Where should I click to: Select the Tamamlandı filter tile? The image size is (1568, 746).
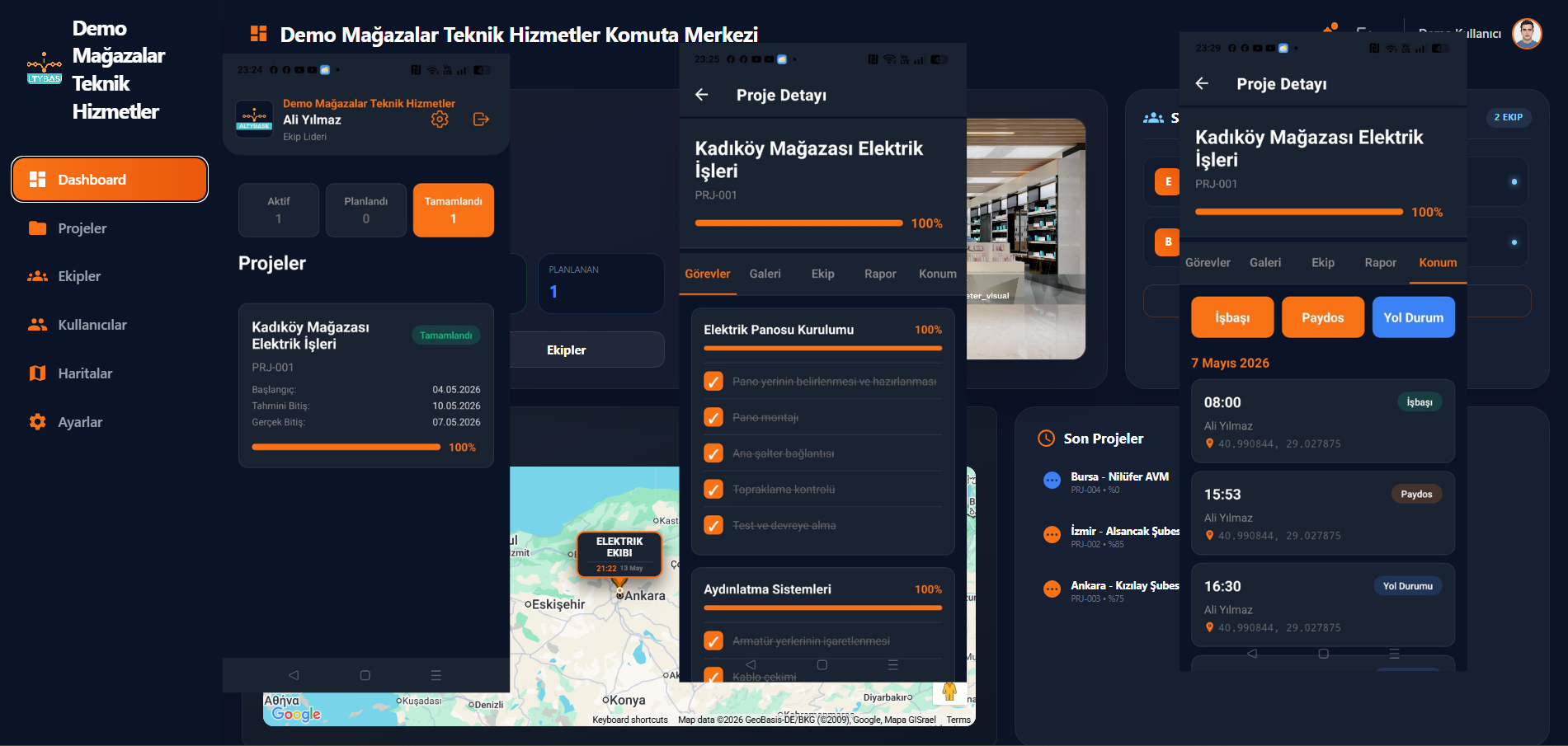[454, 210]
